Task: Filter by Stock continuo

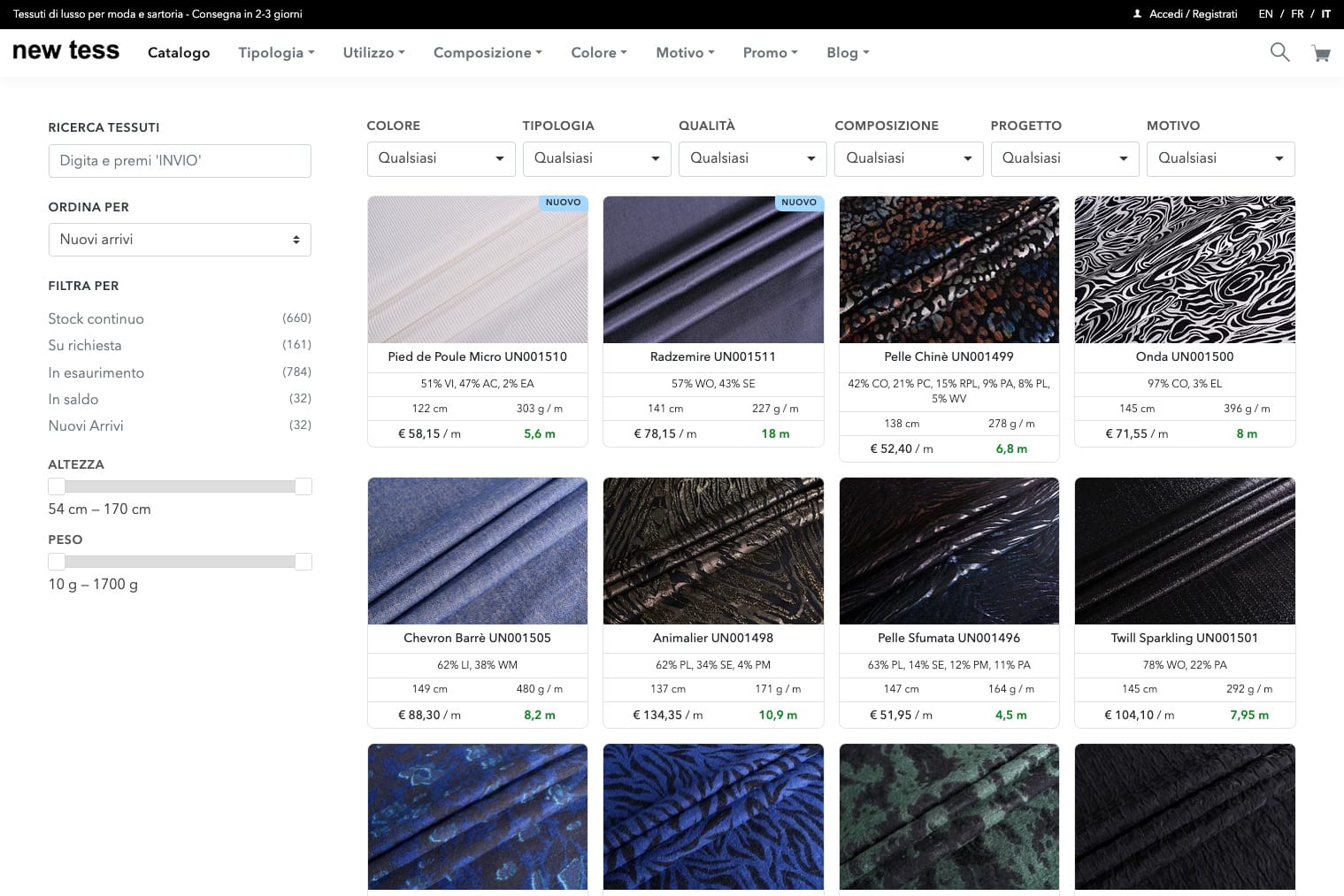Action: 96,318
